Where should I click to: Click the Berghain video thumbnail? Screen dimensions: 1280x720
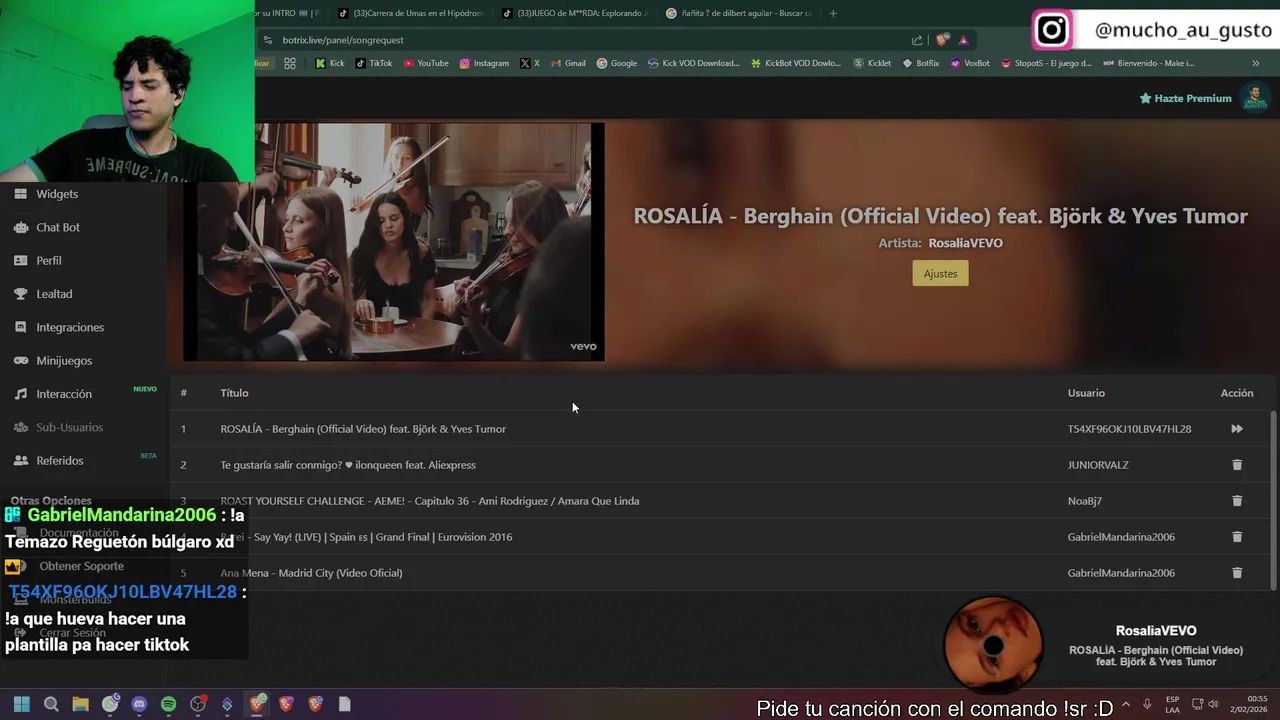click(x=394, y=241)
